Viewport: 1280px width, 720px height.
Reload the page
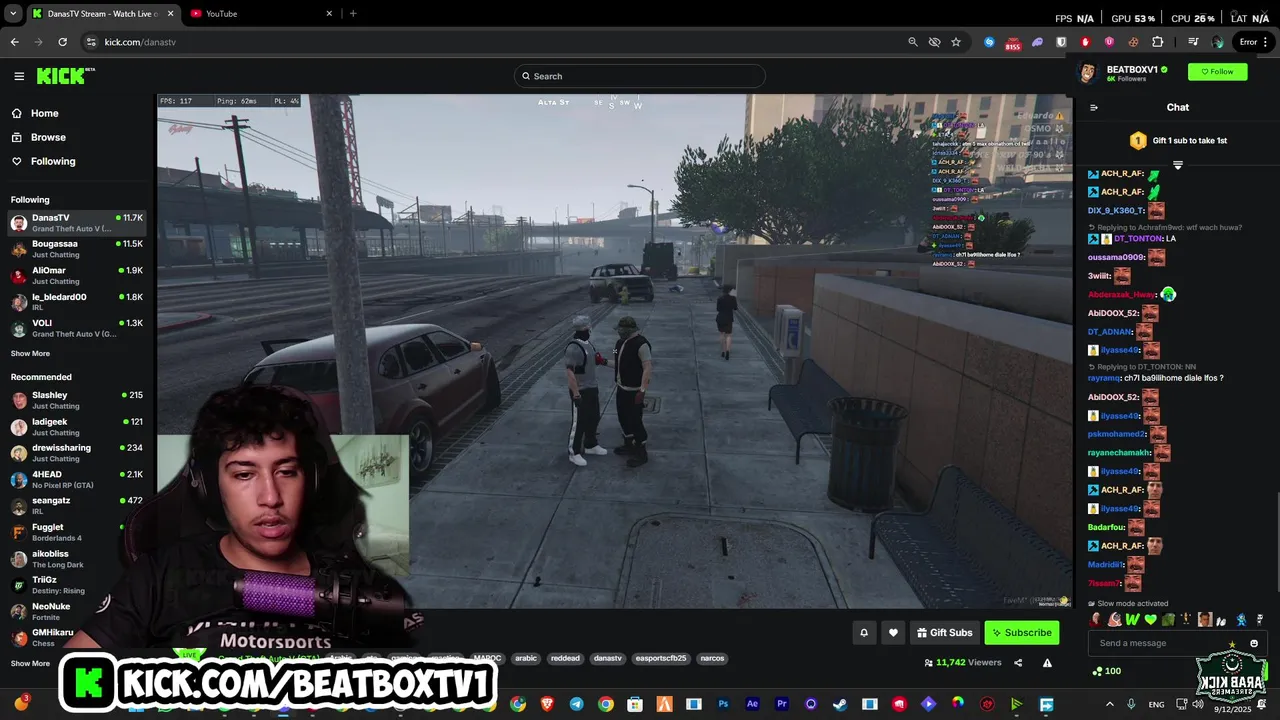coord(62,42)
